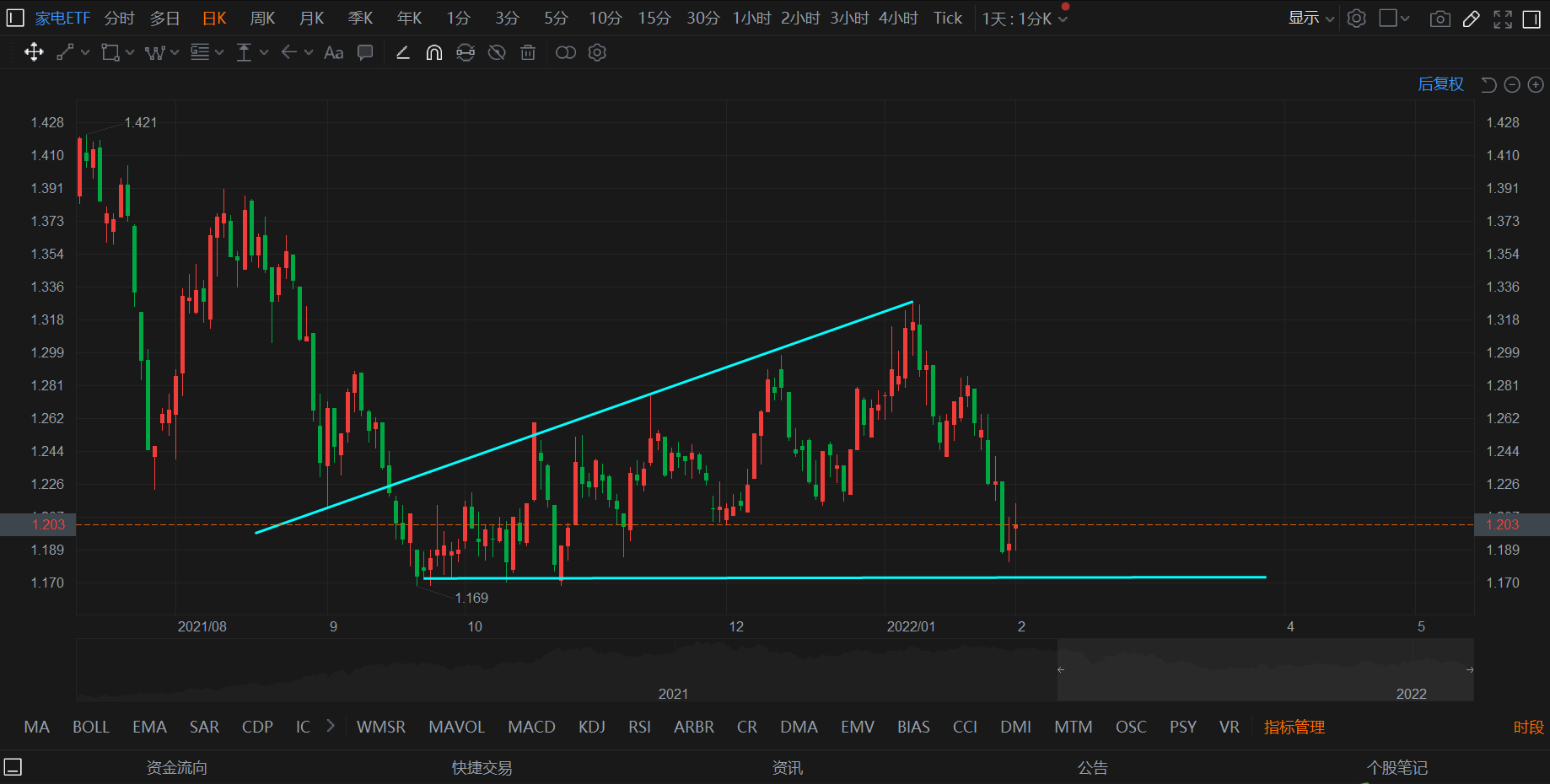
Task: Open the 资金流向 capital flow tab
Action: click(176, 768)
